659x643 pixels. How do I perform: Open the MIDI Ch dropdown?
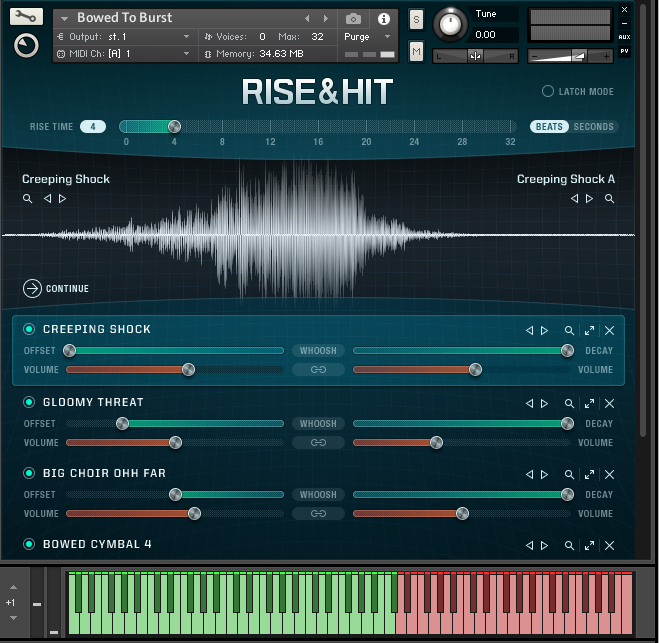point(186,54)
